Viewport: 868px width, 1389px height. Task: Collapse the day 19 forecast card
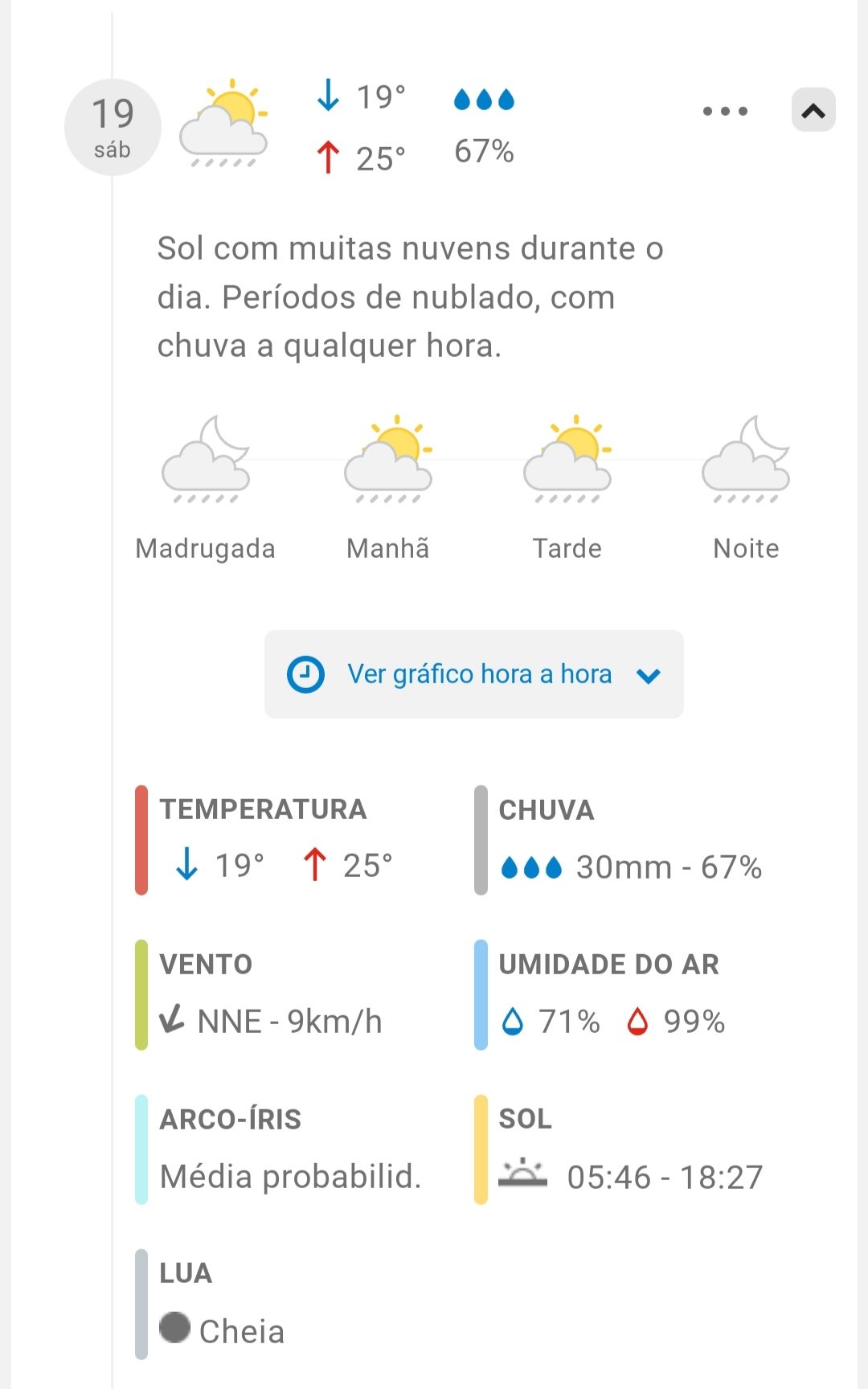coord(813,110)
